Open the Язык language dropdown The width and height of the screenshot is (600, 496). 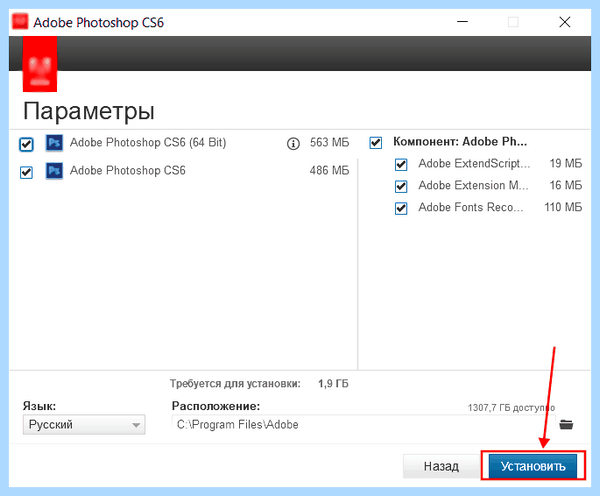click(84, 424)
